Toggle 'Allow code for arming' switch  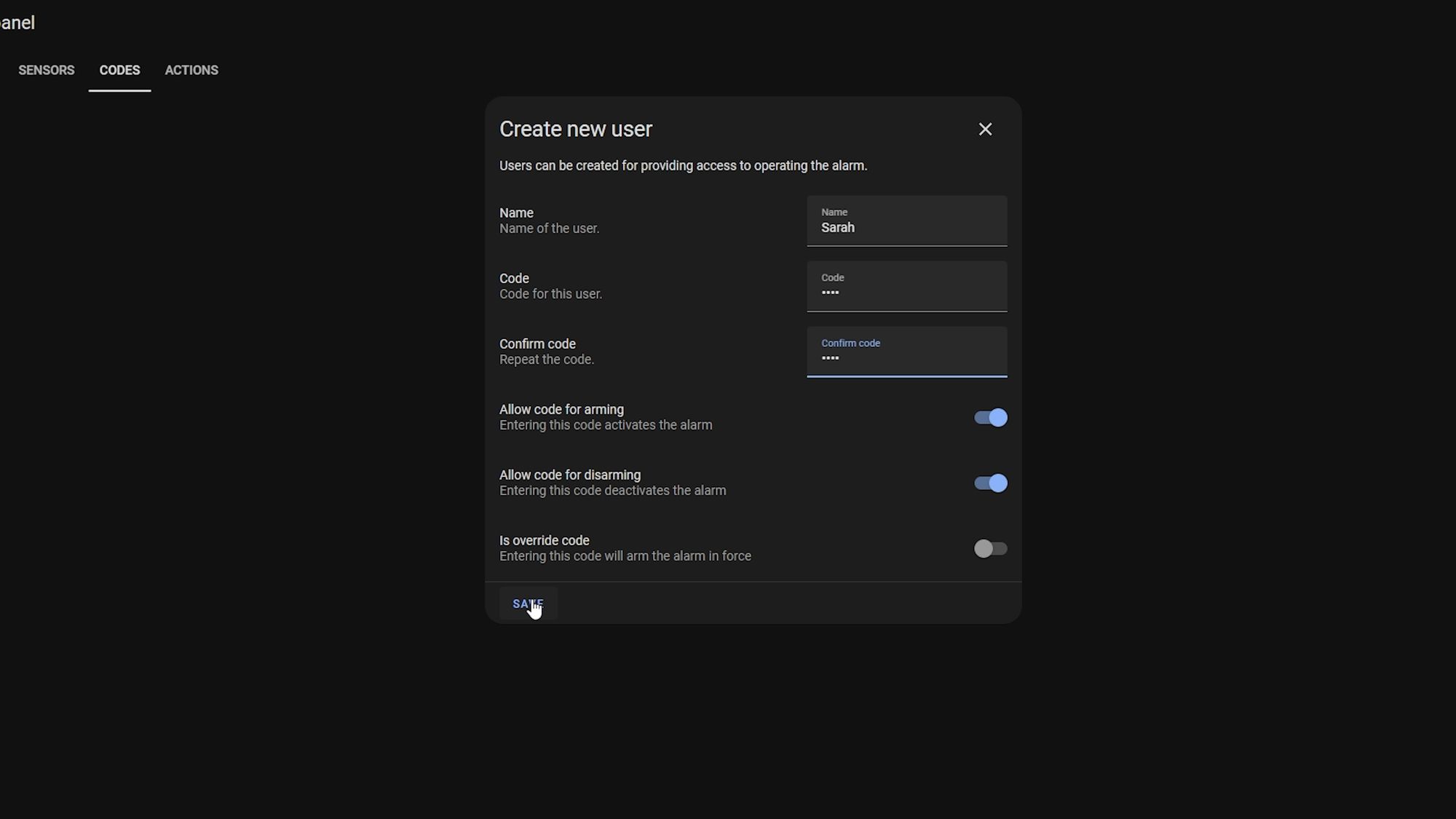pos(991,417)
